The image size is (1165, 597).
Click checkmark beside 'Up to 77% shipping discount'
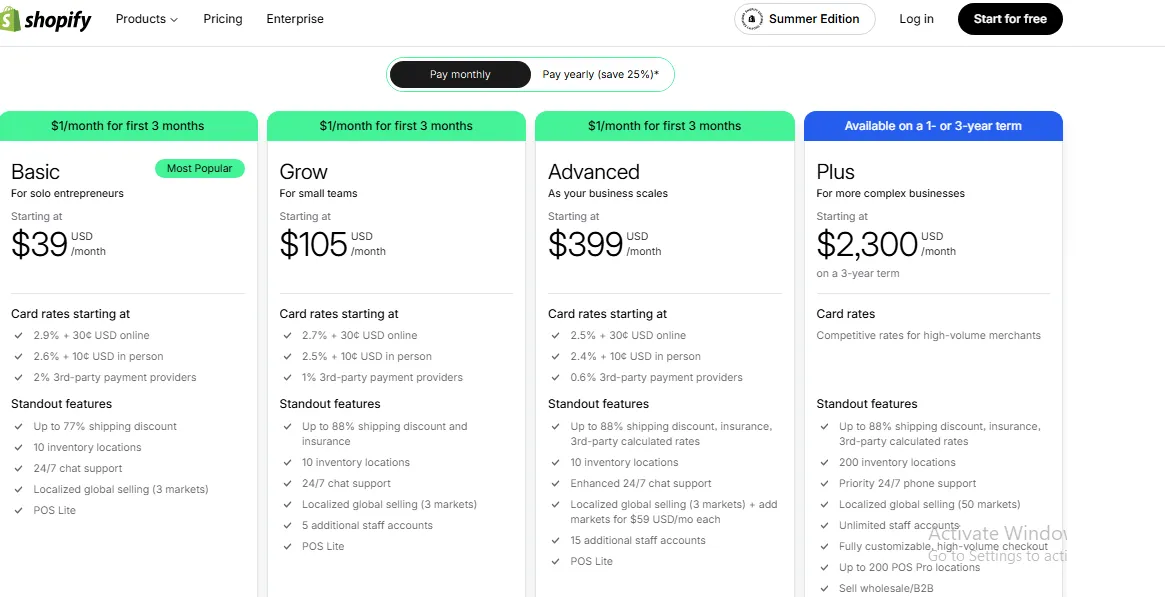pyautogui.click(x=19, y=426)
